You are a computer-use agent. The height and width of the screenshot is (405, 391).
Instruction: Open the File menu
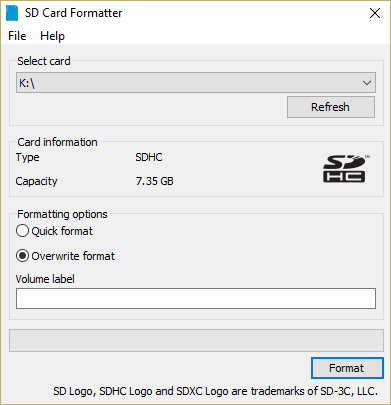click(17, 36)
